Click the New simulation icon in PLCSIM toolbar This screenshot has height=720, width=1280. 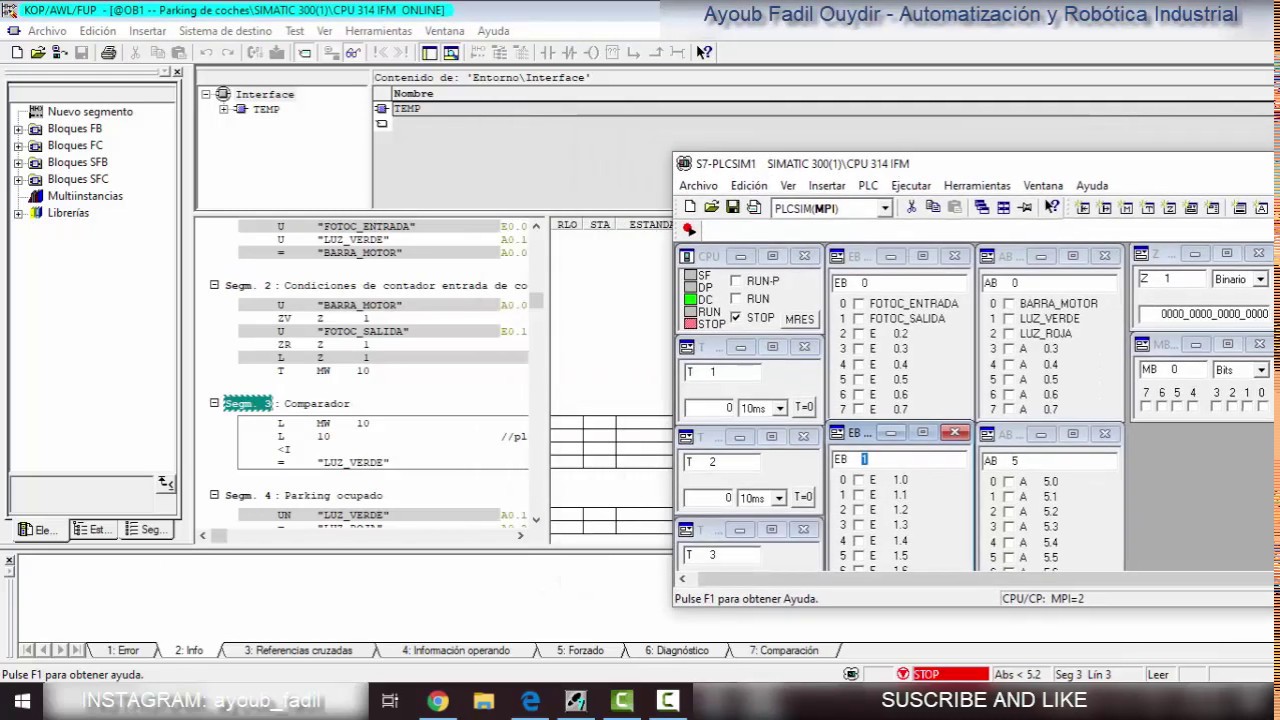[690, 207]
